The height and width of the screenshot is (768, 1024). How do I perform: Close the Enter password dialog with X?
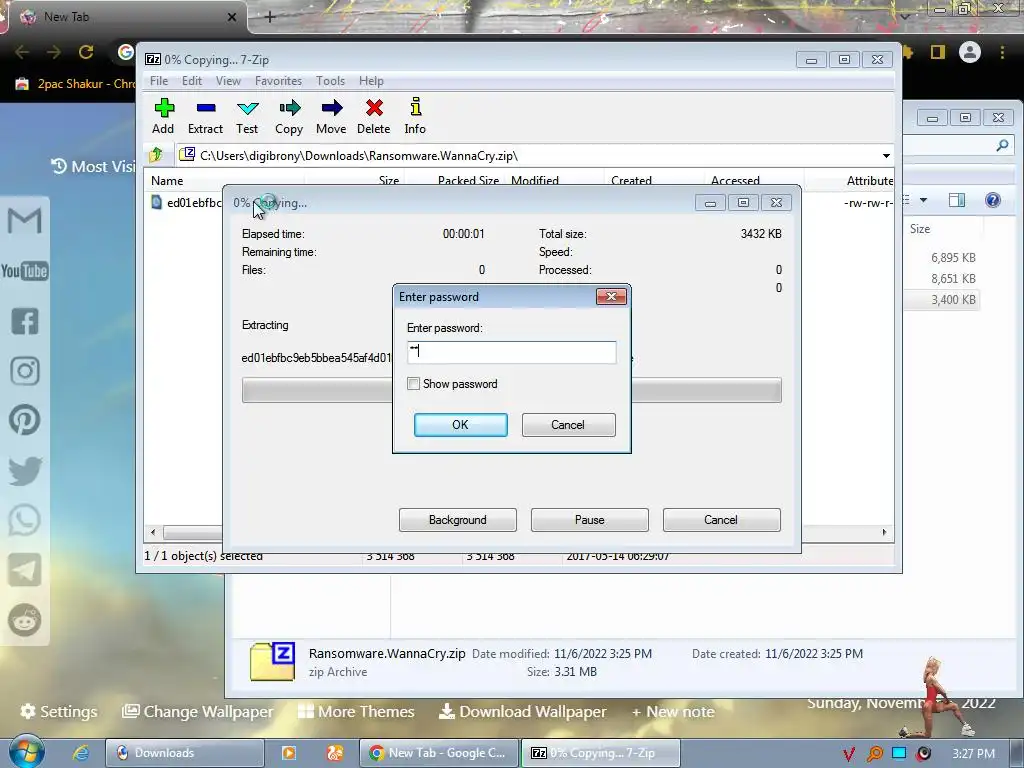611,296
